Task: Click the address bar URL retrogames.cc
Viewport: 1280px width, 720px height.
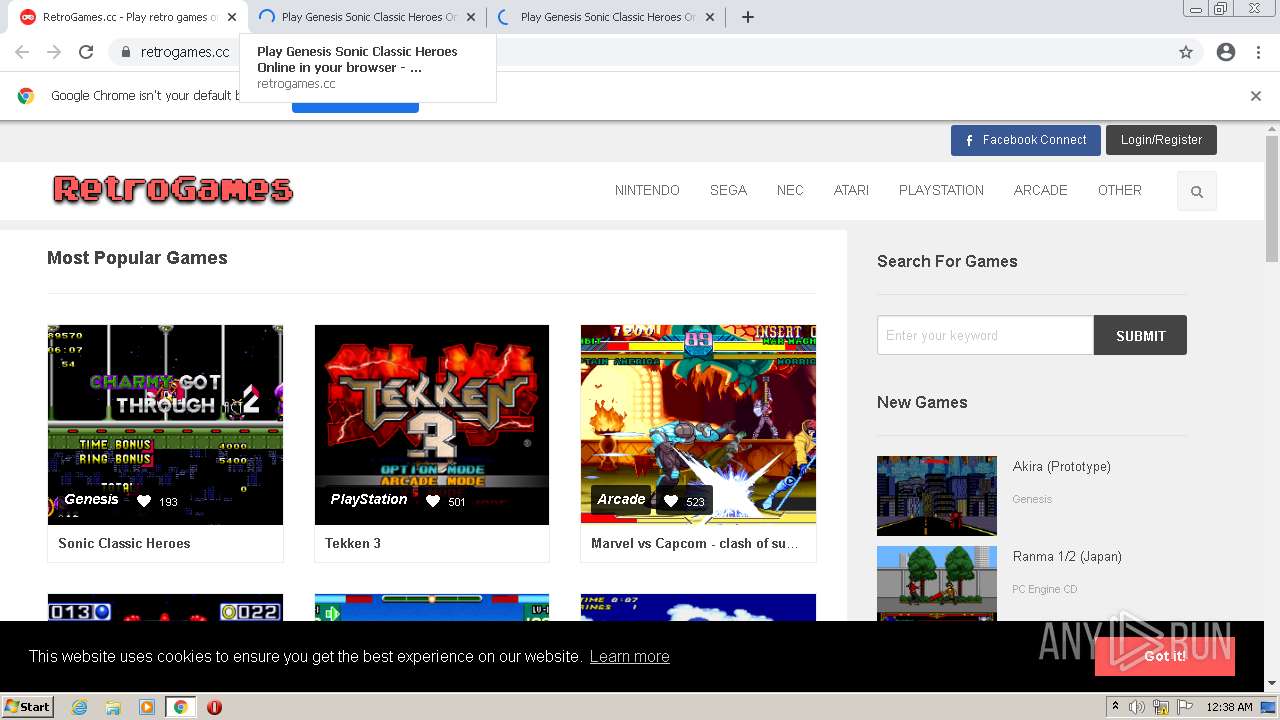Action: [185, 52]
